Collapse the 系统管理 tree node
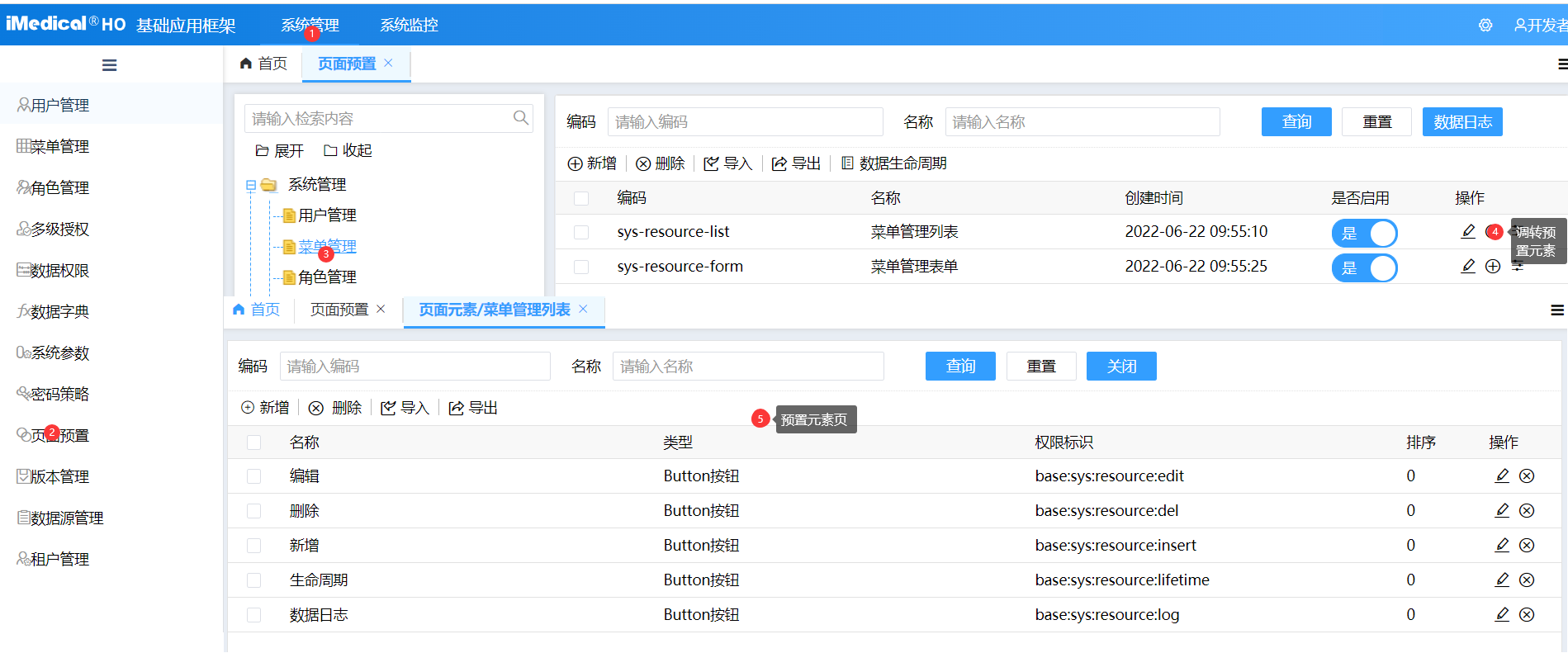This screenshot has height=653, width=1568. (x=251, y=185)
